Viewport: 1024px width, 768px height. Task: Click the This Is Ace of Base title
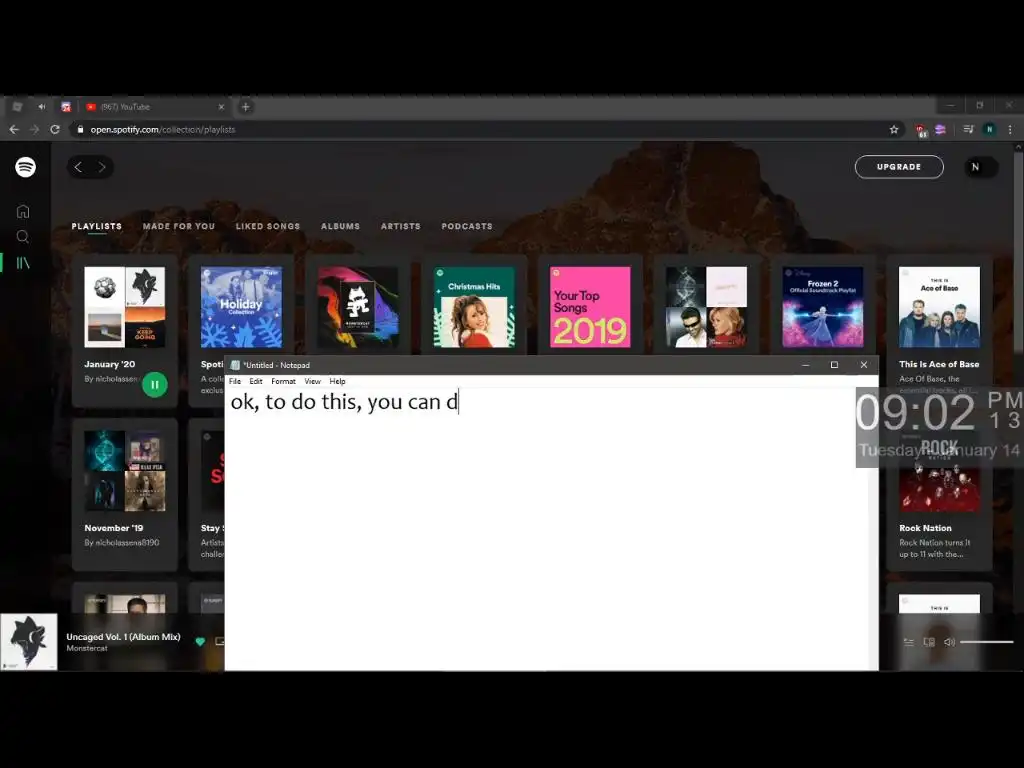coord(939,364)
